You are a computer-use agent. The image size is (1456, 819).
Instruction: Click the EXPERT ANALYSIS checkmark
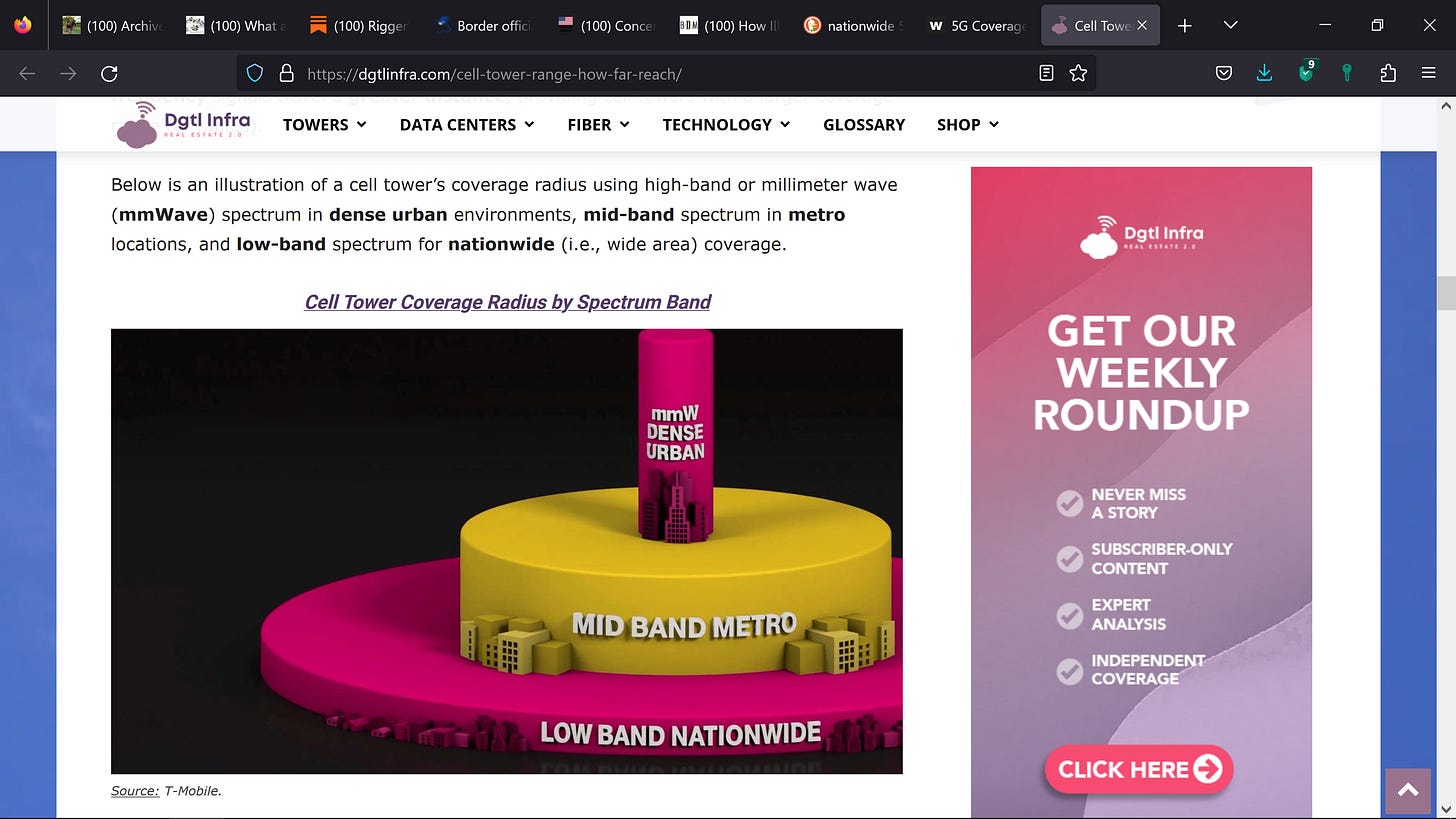tap(1070, 615)
